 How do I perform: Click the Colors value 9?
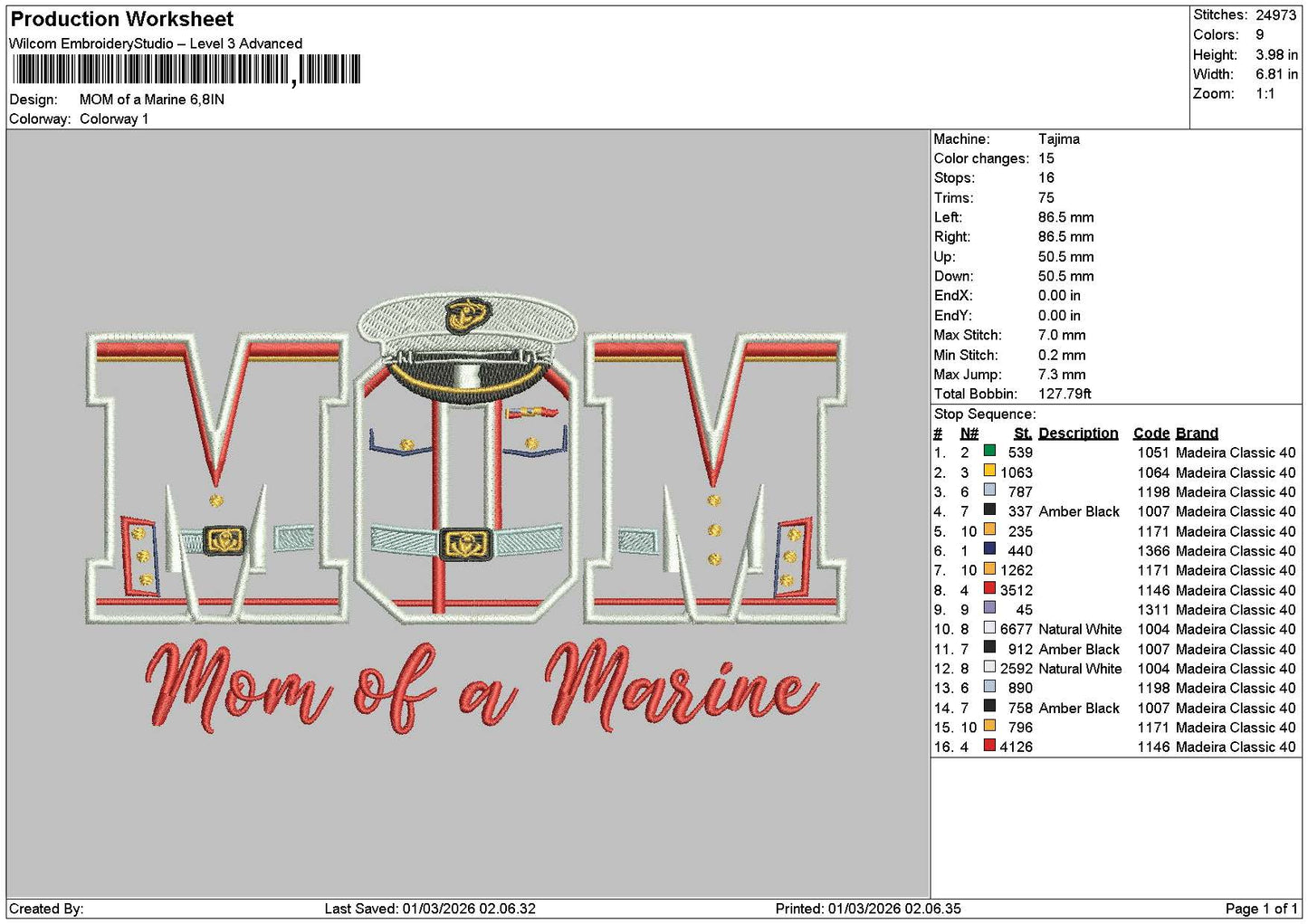[1260, 34]
